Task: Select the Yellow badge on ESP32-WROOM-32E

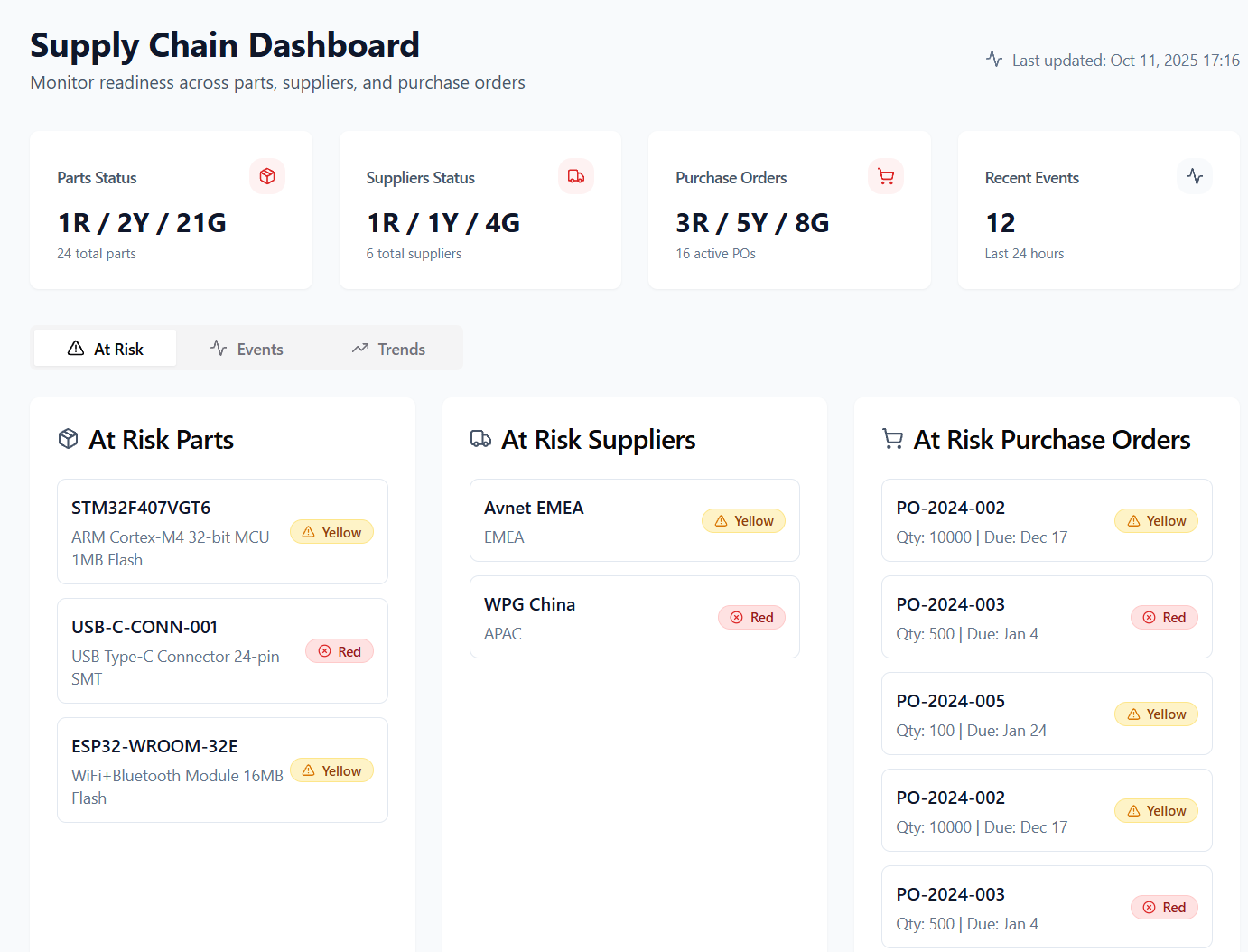Action: click(331, 770)
